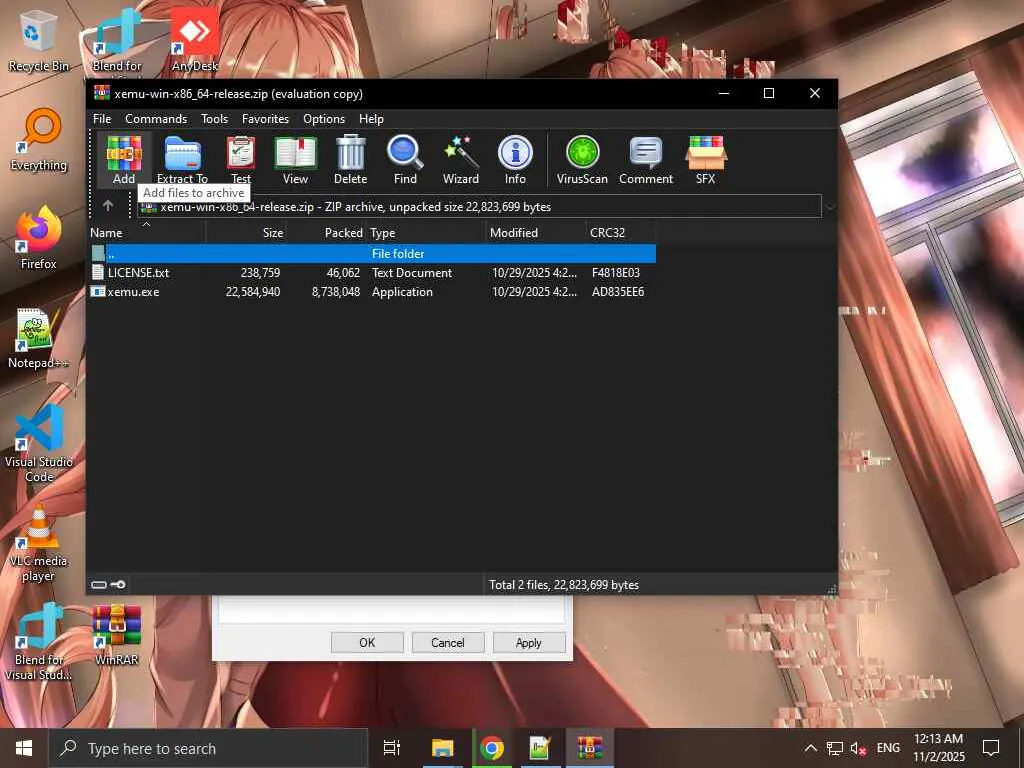Open the Help menu
1024x768 pixels.
tap(371, 119)
